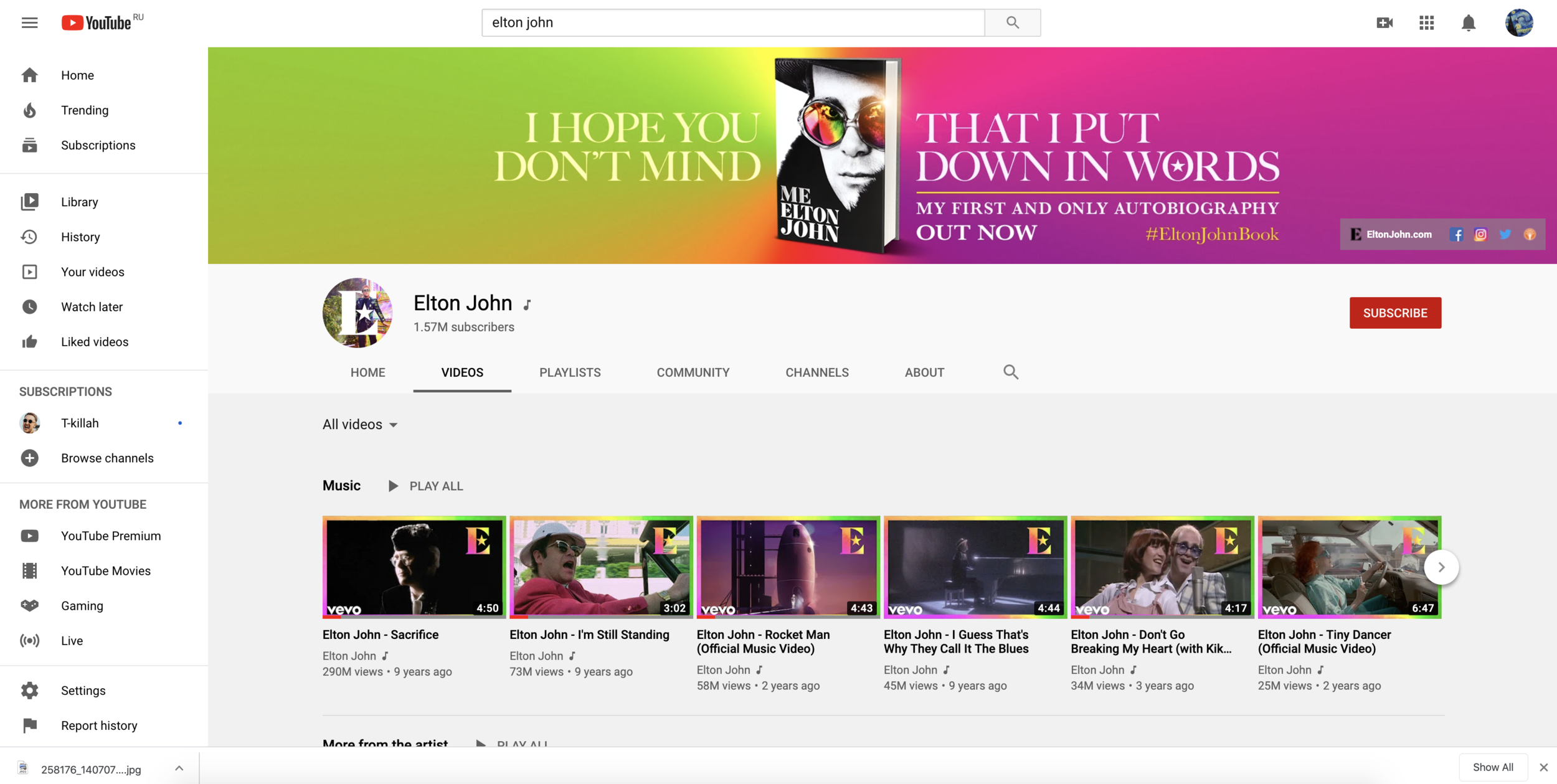
Task: Click the Instagram icon in banner
Action: [x=1480, y=235]
